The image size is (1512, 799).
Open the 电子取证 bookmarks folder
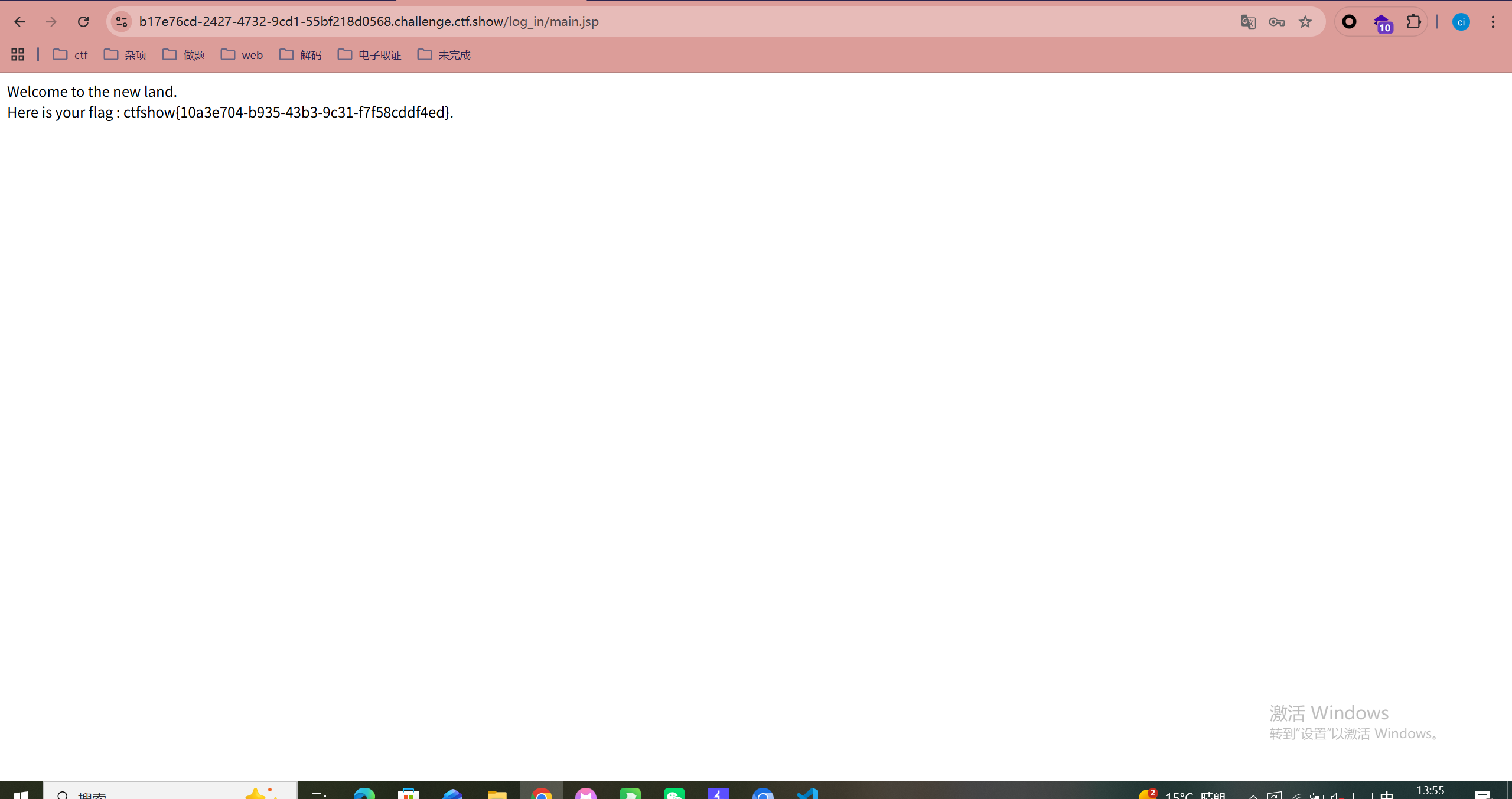(x=370, y=55)
